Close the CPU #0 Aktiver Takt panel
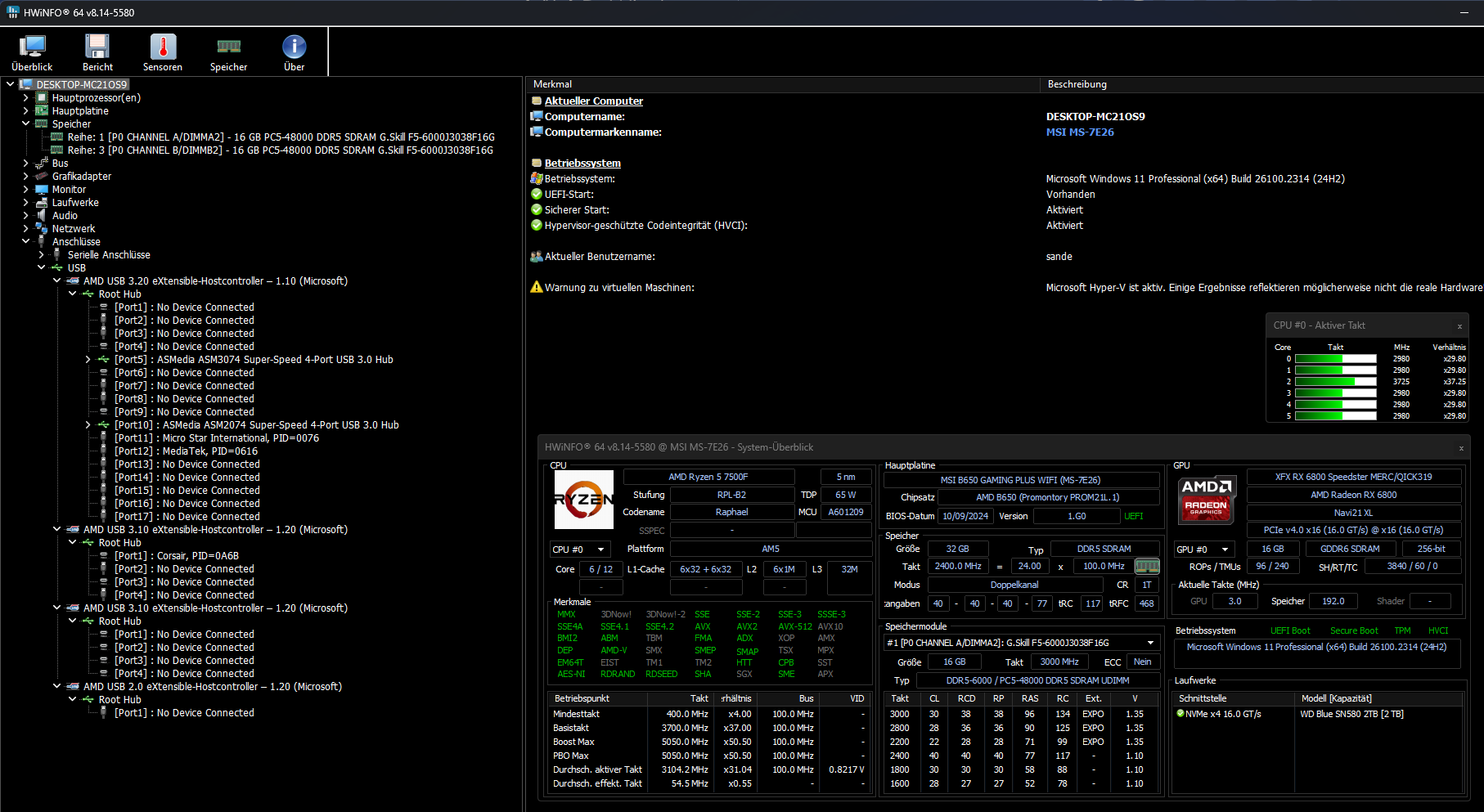The width and height of the screenshot is (1484, 812). 1459,326
